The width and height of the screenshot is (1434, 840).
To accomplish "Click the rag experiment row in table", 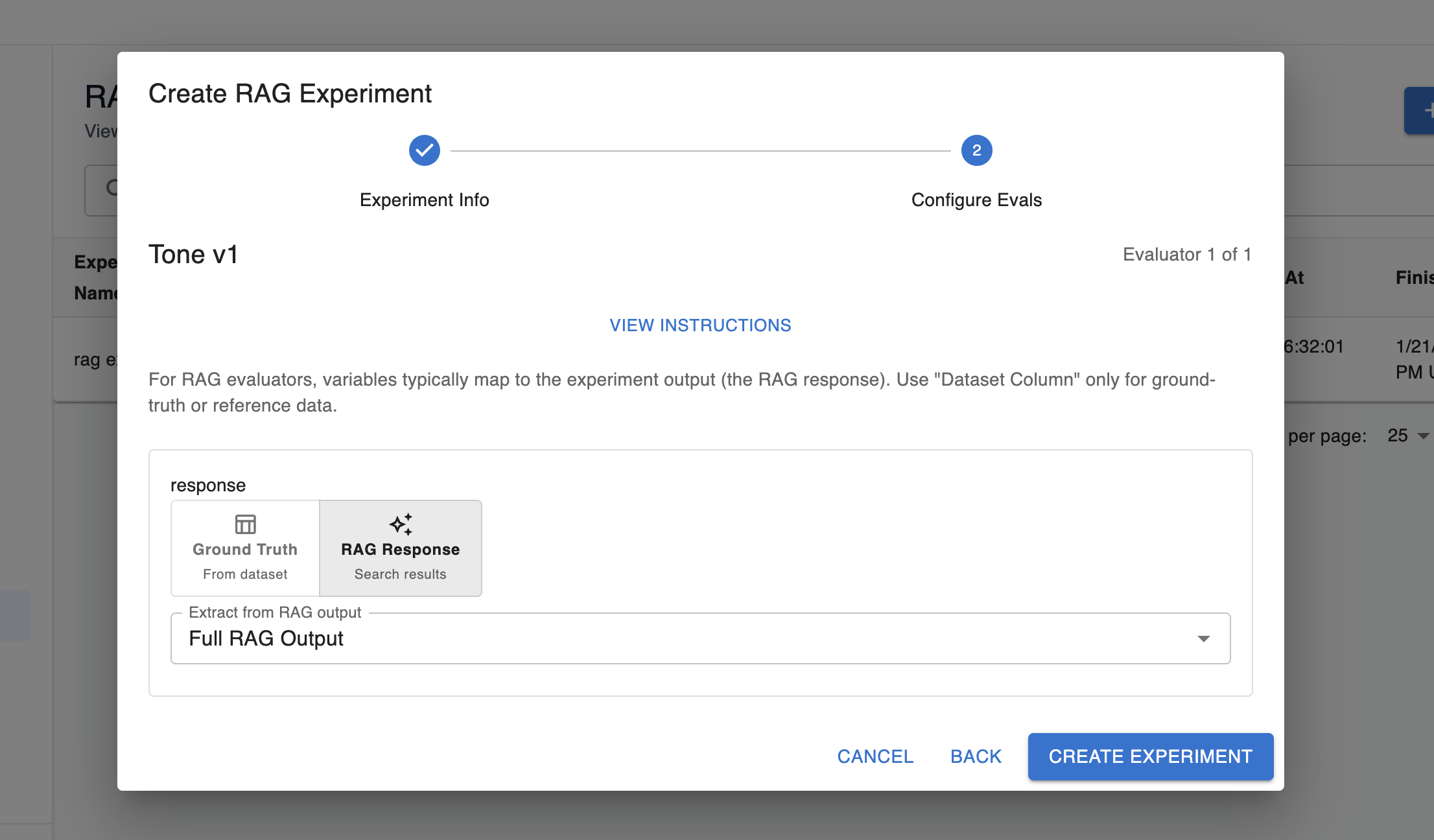I will pyautogui.click(x=94, y=360).
